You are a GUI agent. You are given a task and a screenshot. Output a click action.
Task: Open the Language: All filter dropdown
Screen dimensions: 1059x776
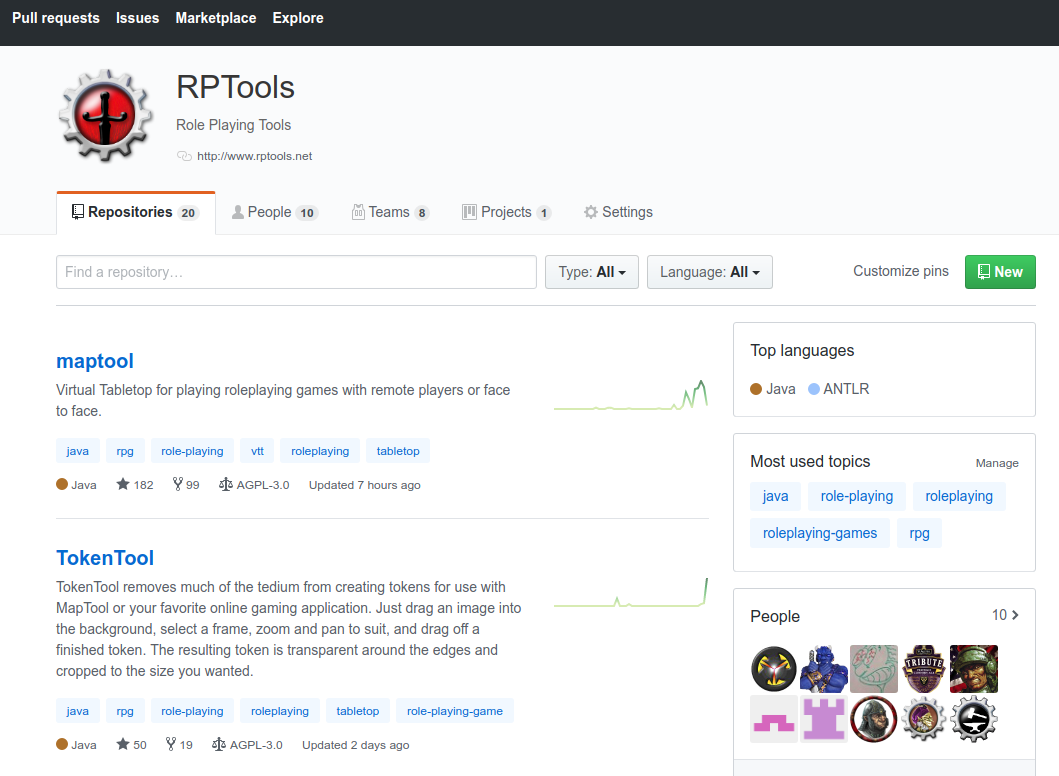710,272
